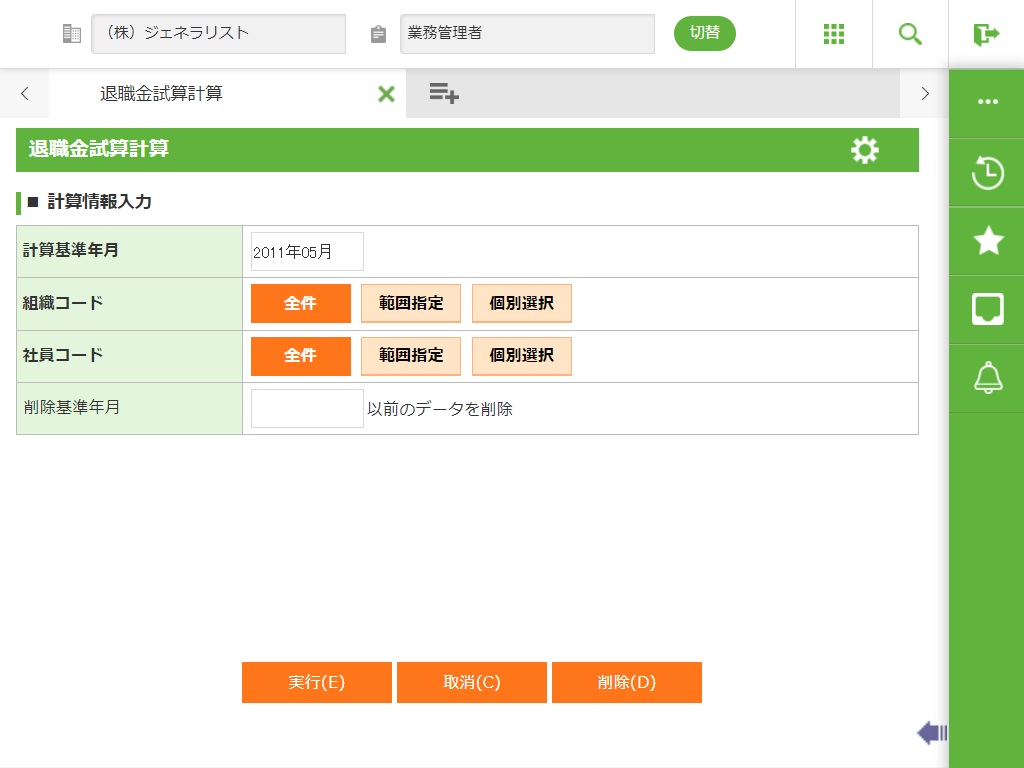
Task: Open the history clock icon in sidebar
Action: click(x=987, y=173)
